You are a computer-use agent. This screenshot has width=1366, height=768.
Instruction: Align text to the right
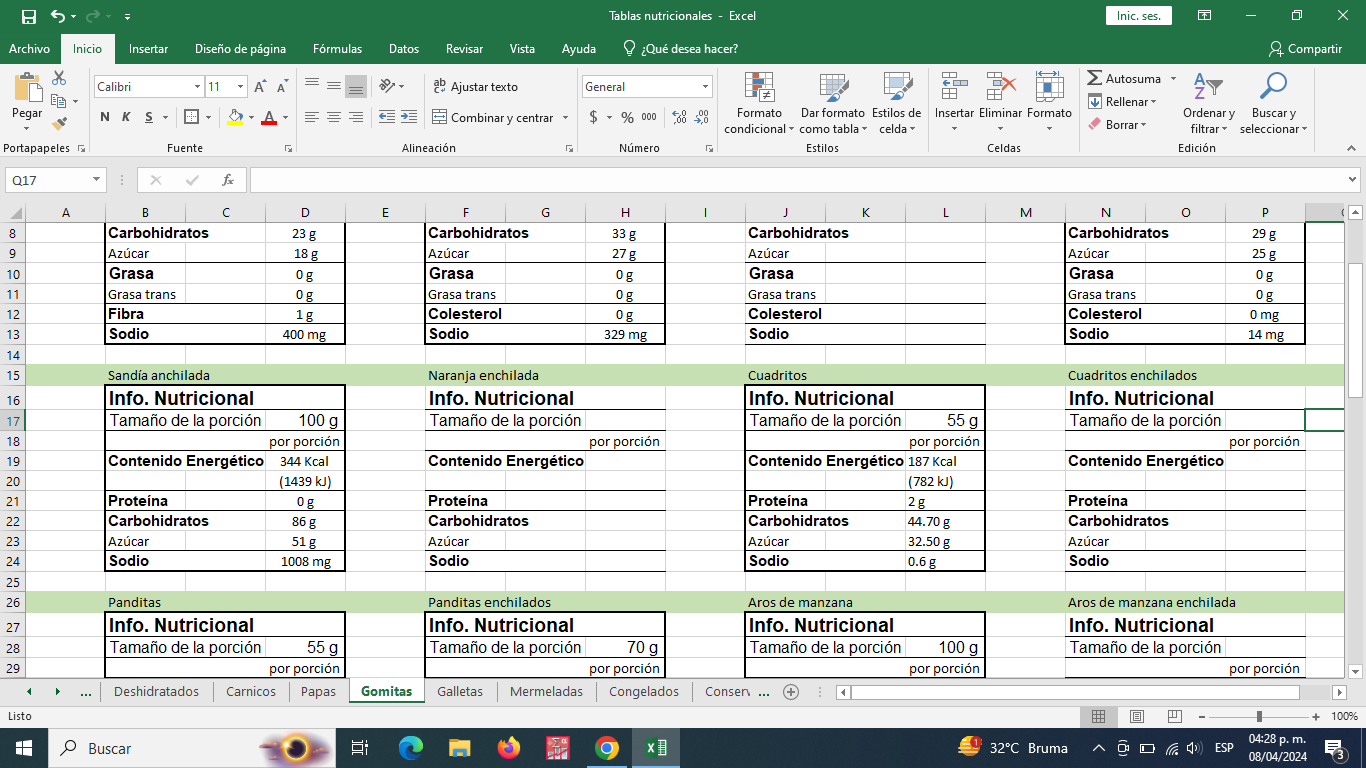[355, 117]
